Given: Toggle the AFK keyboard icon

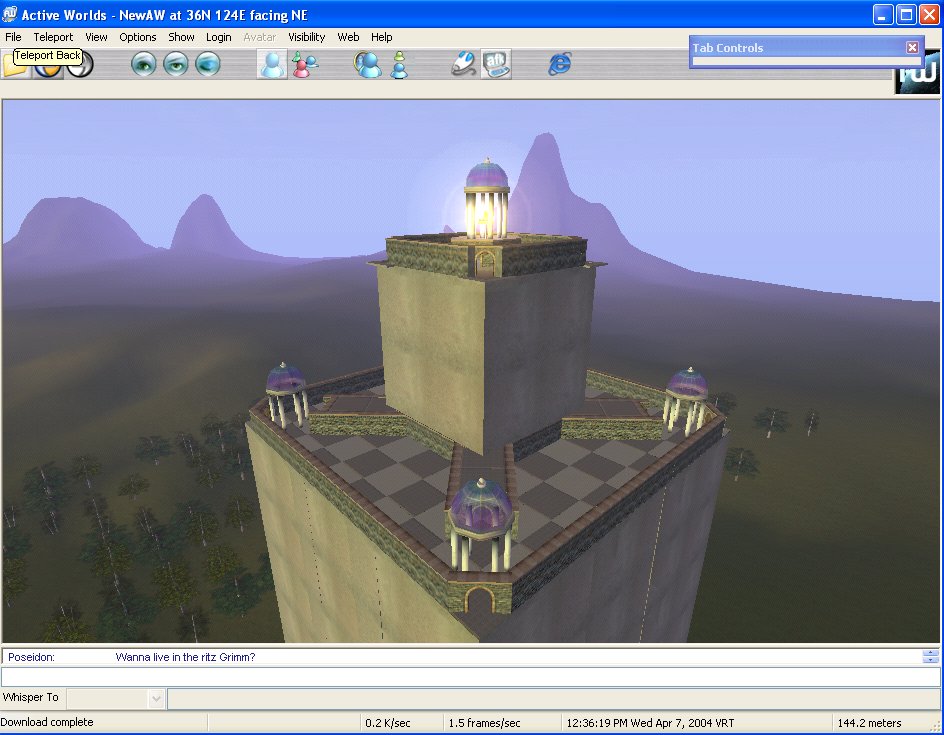Looking at the screenshot, I should click(496, 65).
